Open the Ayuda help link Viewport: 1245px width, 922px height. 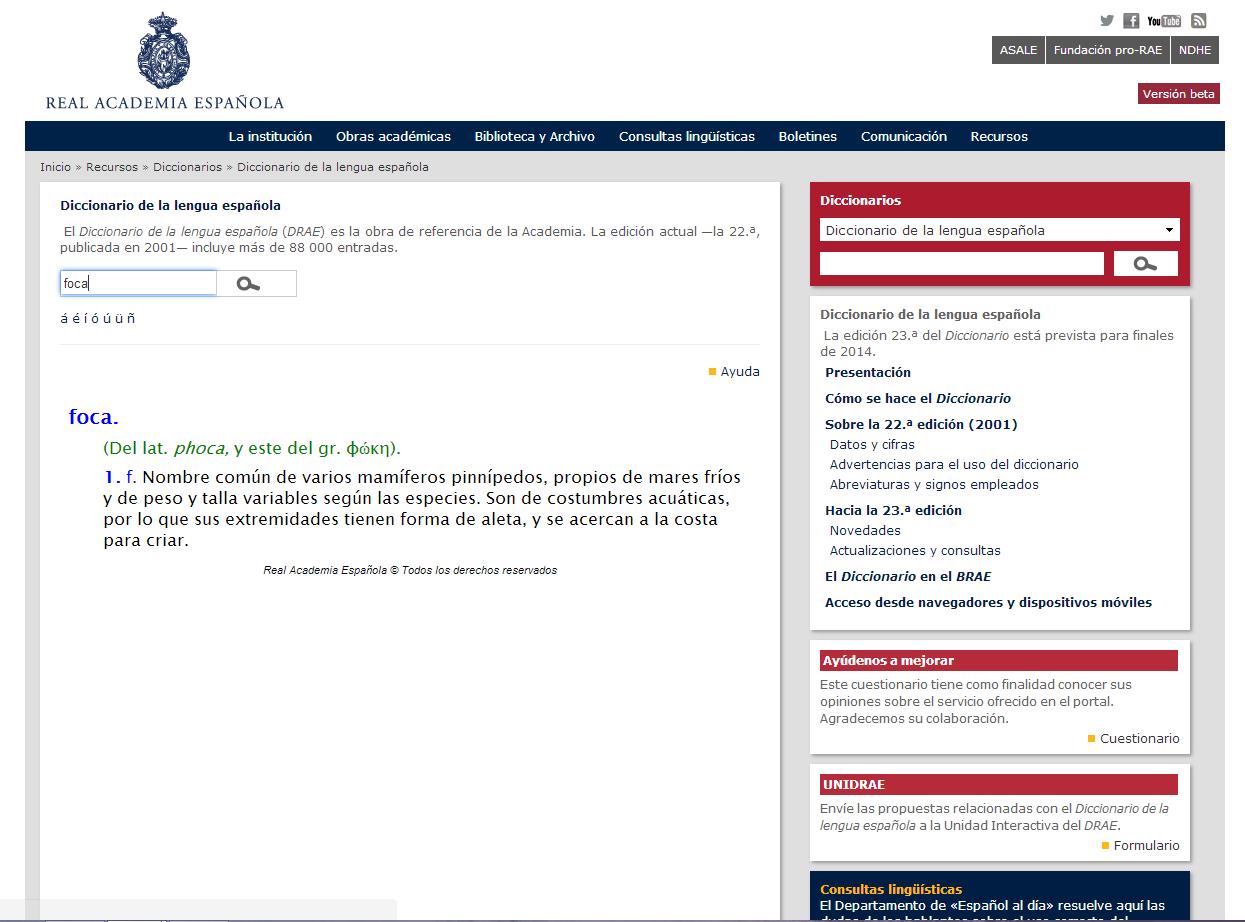(739, 372)
